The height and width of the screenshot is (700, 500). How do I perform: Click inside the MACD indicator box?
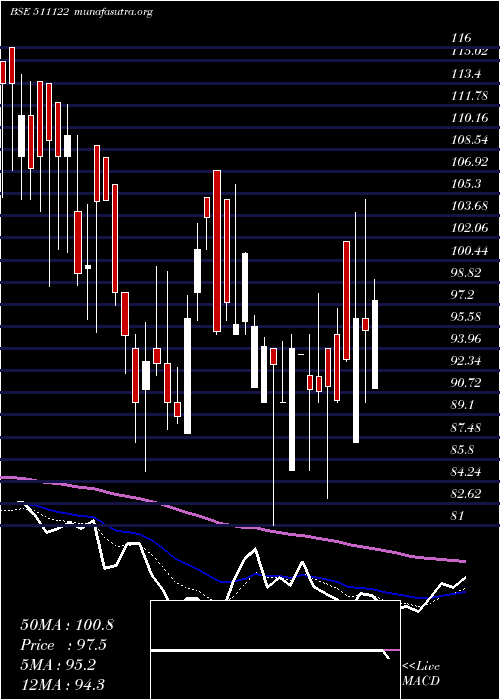pyautogui.click(x=275, y=650)
